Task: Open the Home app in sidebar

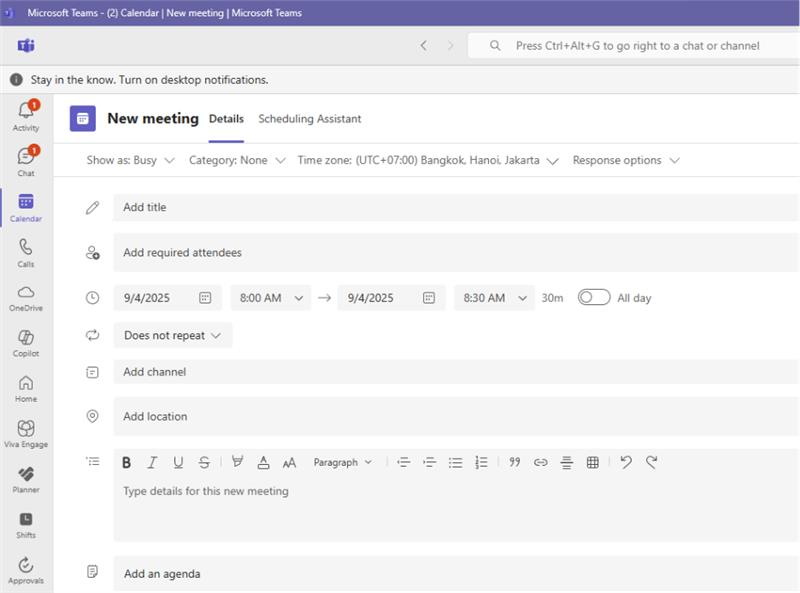Action: (26, 388)
